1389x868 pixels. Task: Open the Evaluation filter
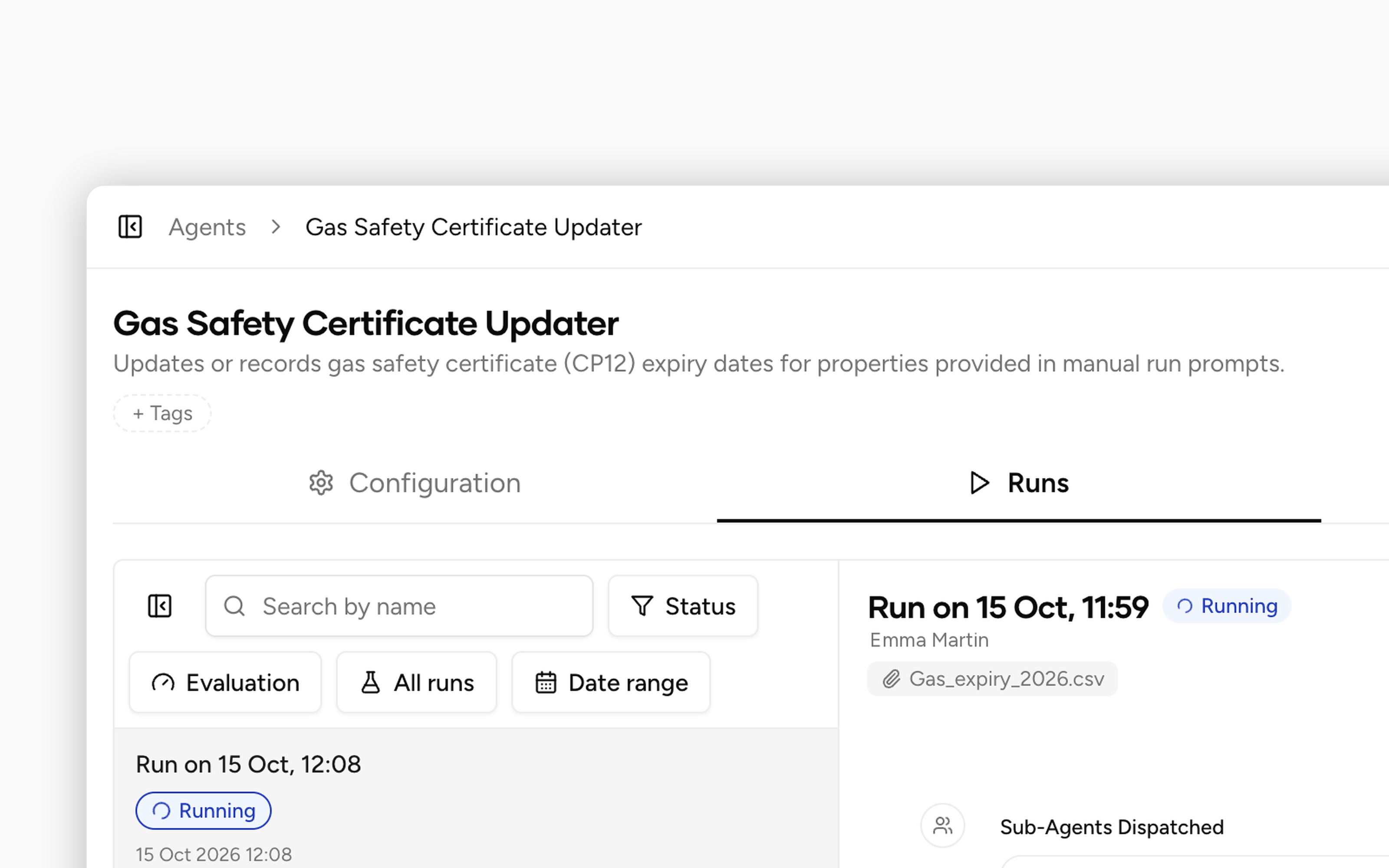(225, 683)
